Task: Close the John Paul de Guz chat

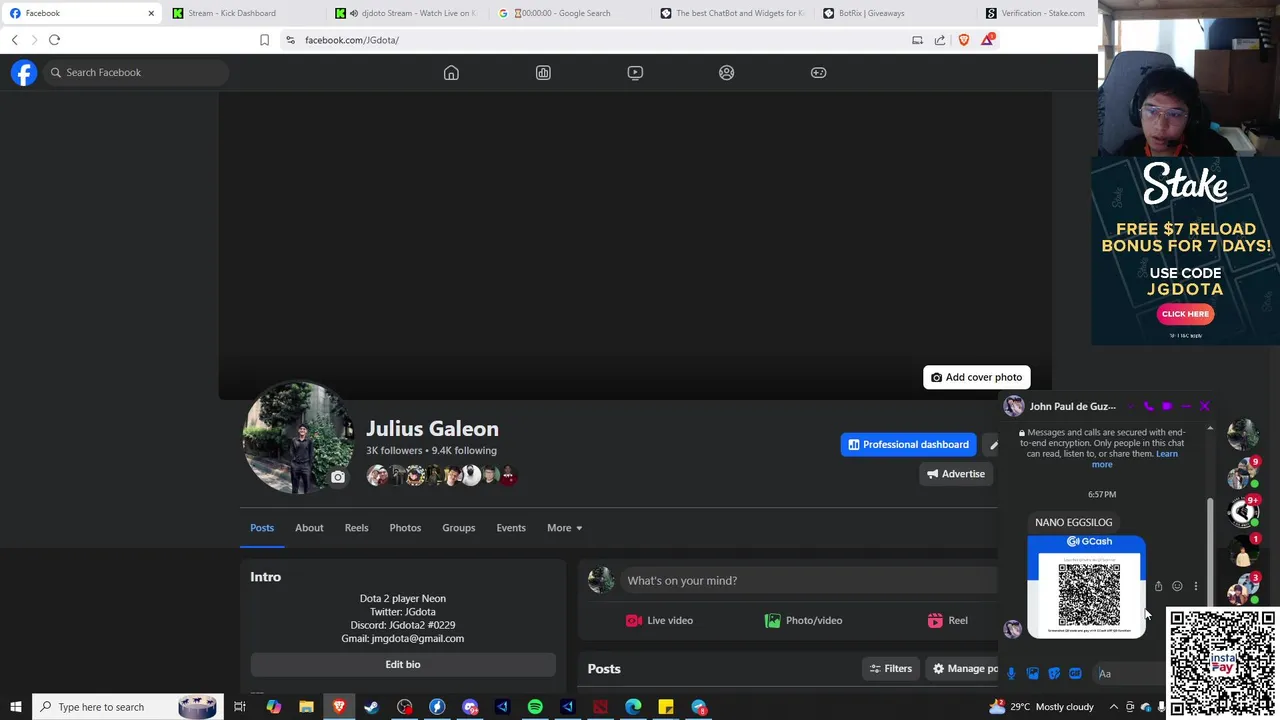Action: click(x=1204, y=406)
